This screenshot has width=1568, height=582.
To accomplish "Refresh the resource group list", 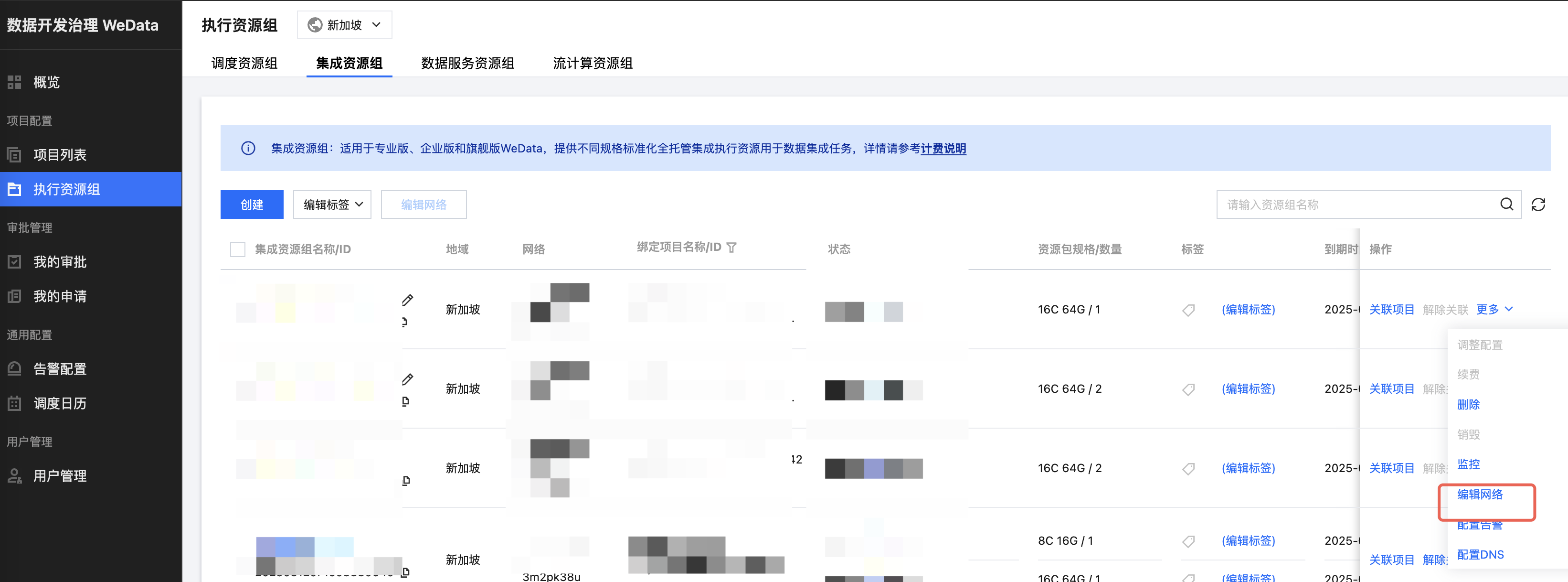I will (1538, 204).
